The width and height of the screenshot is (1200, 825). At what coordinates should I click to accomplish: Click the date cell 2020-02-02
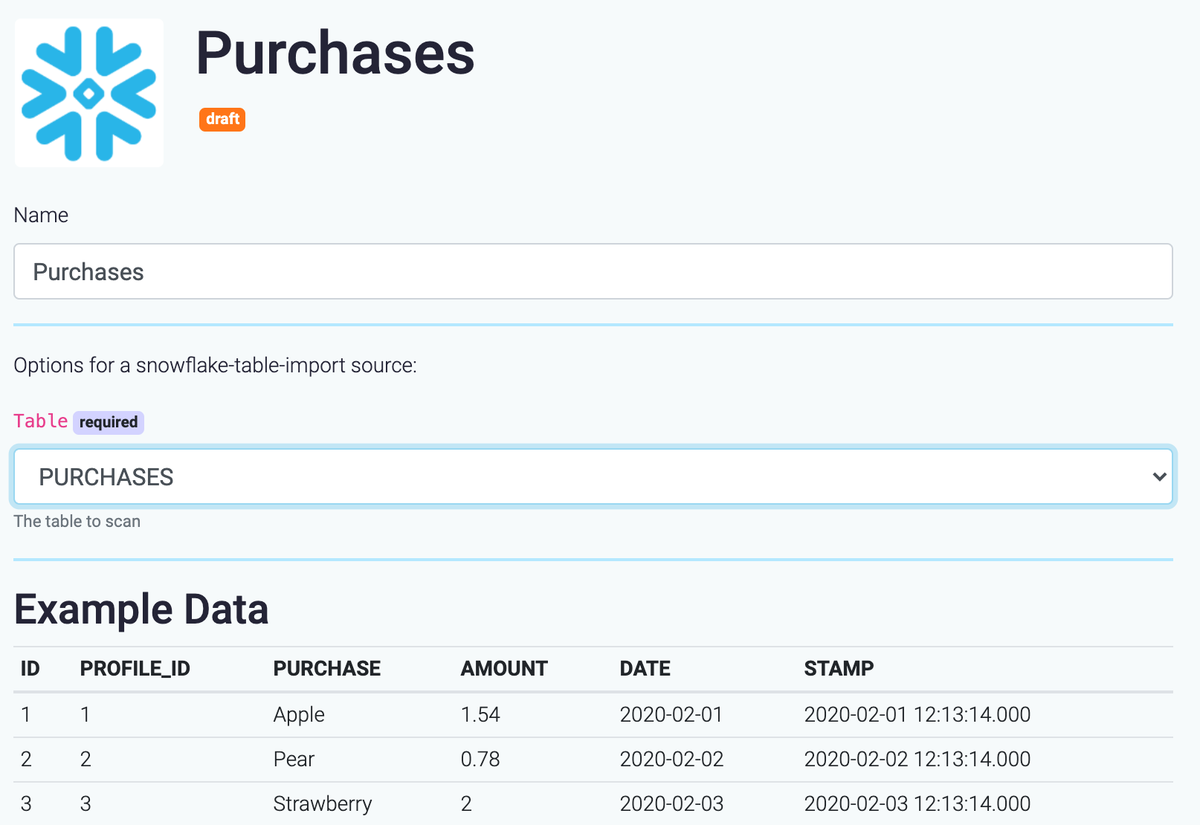tap(672, 759)
